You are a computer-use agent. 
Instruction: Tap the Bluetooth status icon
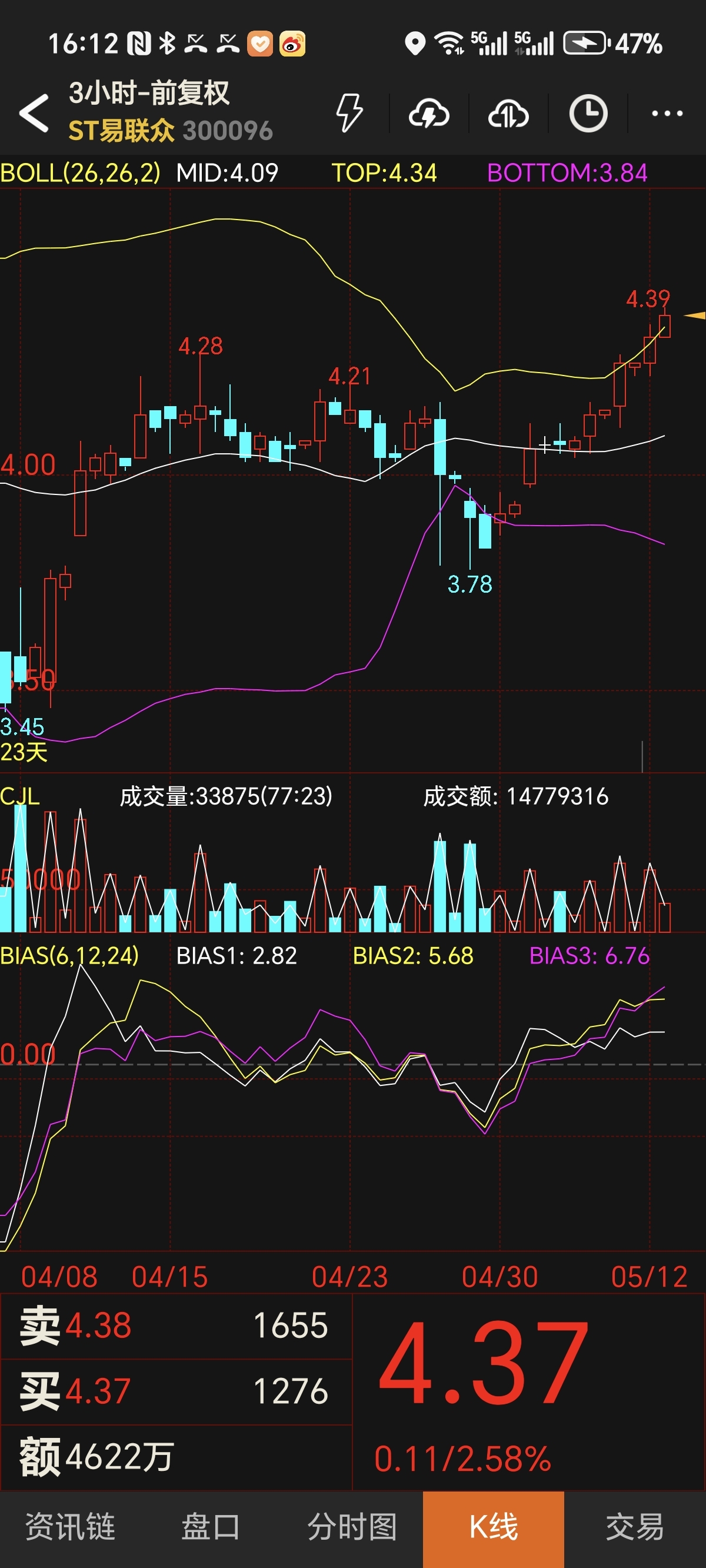click(x=166, y=44)
